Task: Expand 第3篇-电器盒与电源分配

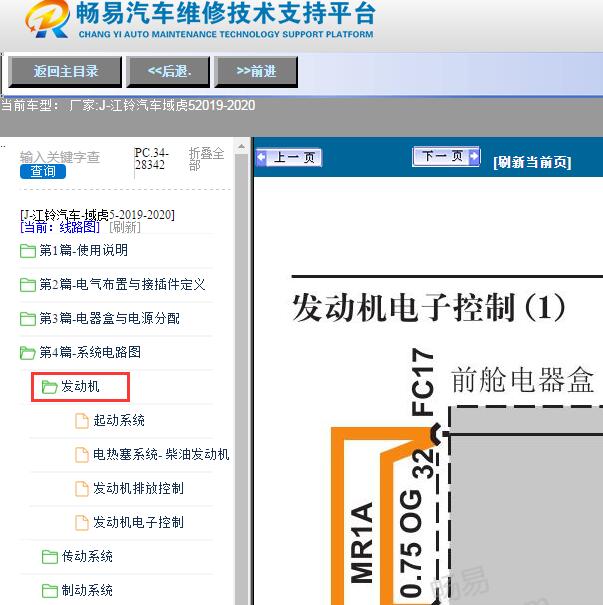Action: click(x=110, y=318)
